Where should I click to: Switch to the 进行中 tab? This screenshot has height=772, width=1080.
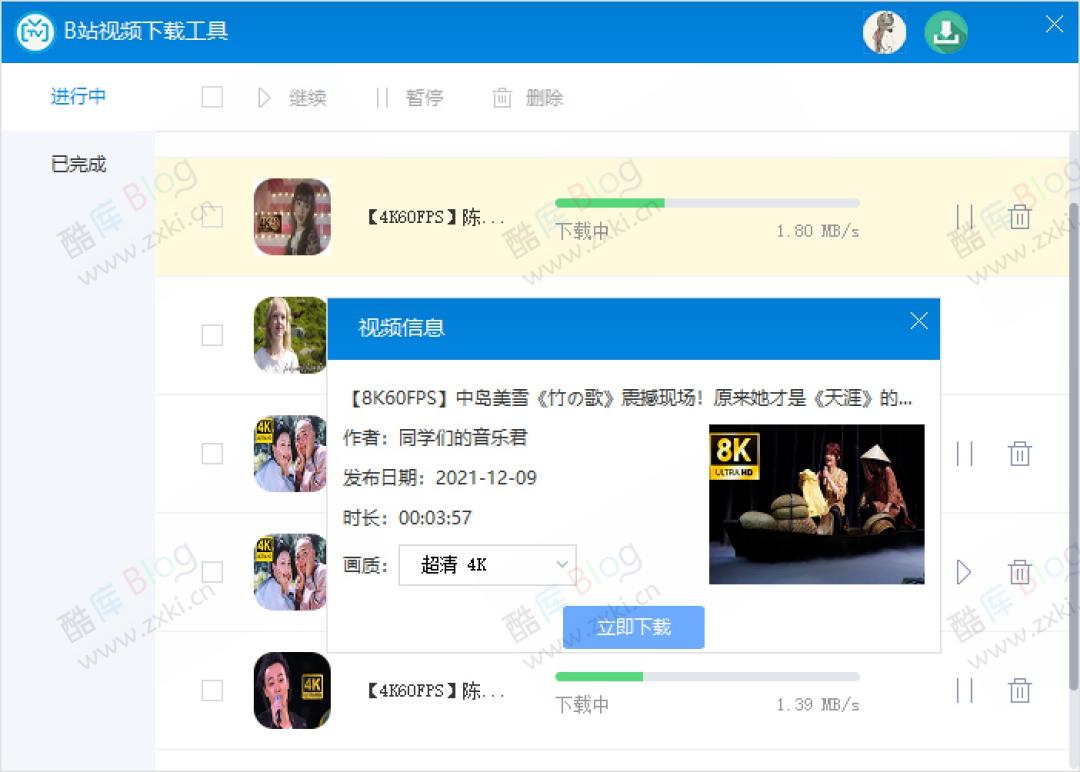77,97
